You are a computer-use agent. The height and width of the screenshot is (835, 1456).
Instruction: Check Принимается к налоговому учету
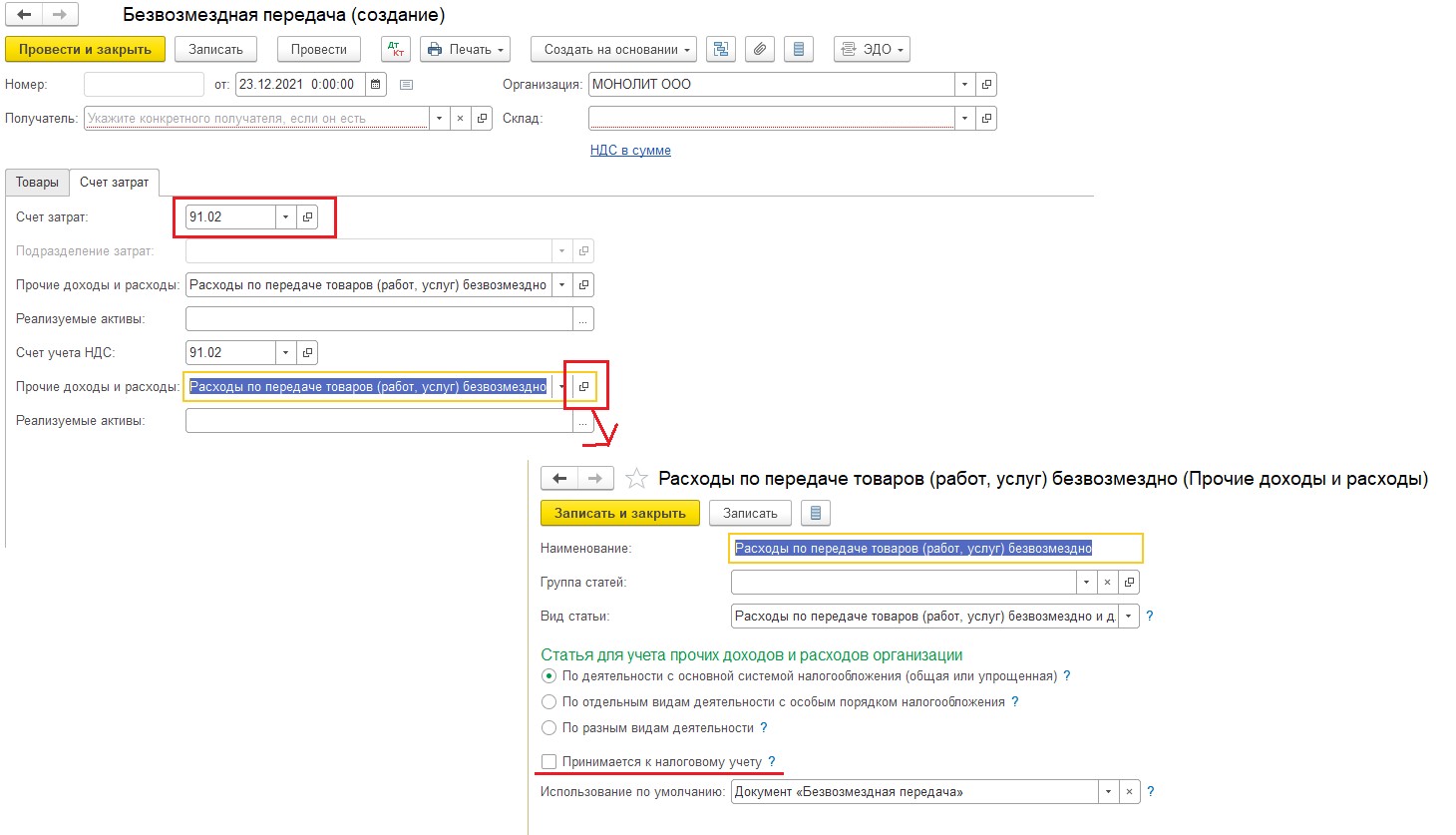548,761
